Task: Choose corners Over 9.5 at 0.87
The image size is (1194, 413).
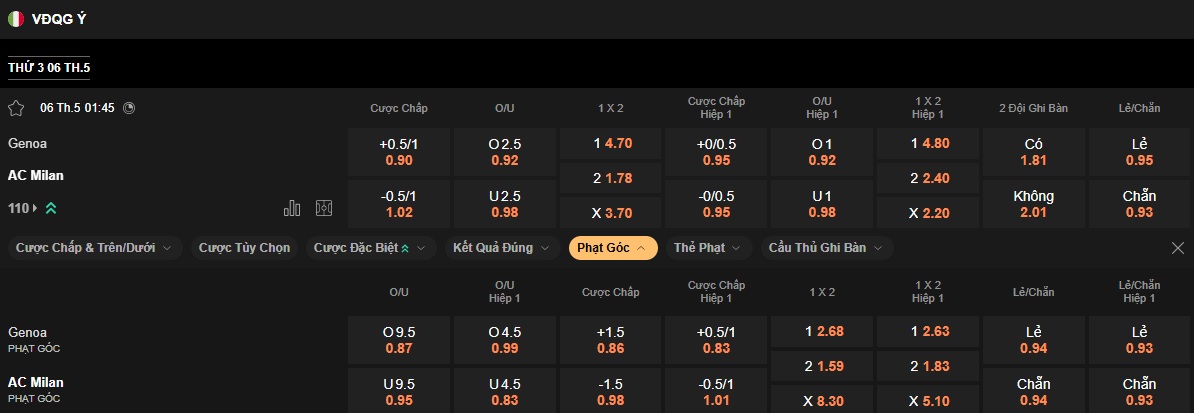Action: (x=399, y=340)
